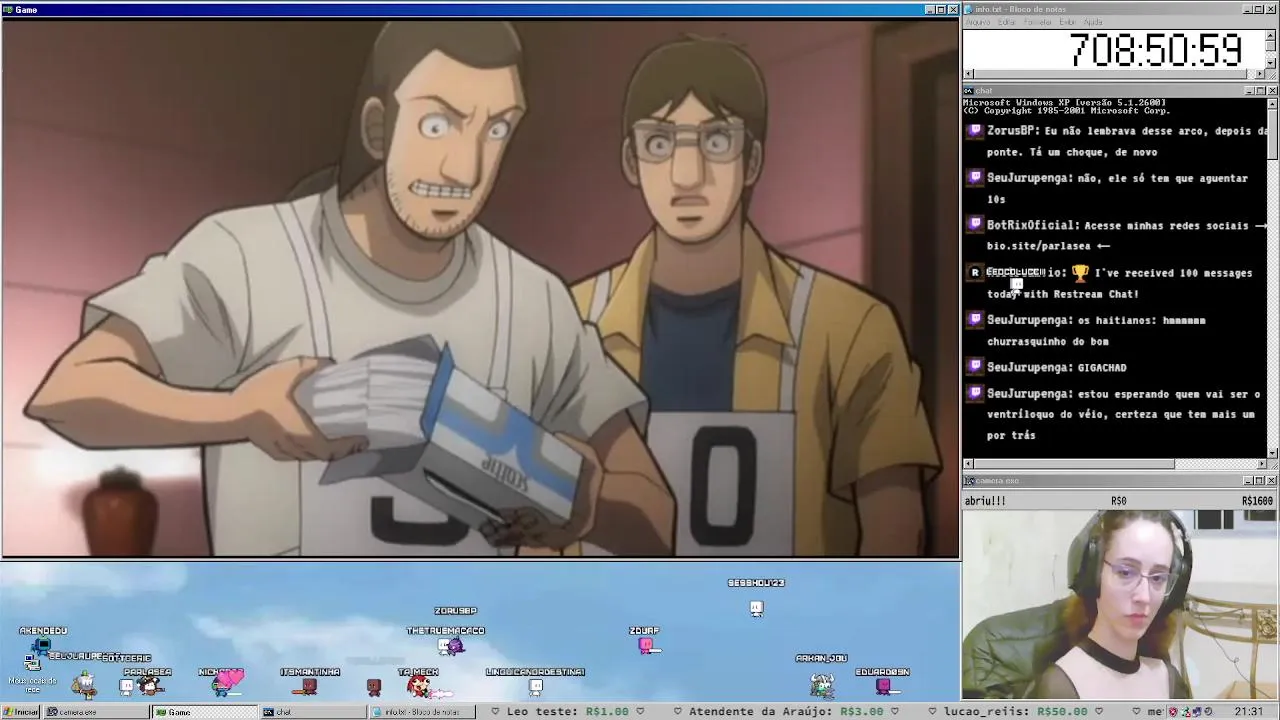Open the Exibir menu in Bloco de notas
This screenshot has height=720, width=1280.
1067,22
